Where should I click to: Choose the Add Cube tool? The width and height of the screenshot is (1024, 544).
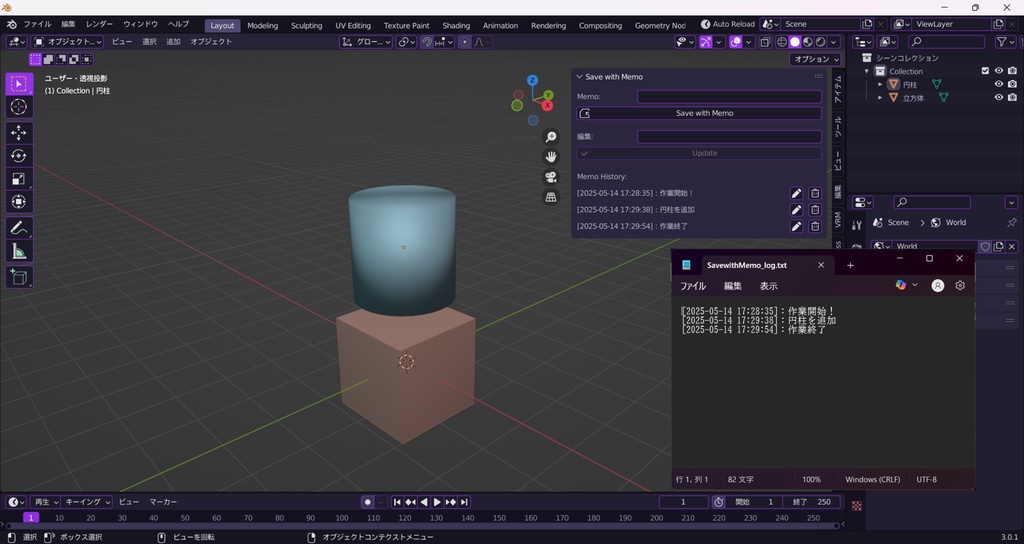(19, 276)
